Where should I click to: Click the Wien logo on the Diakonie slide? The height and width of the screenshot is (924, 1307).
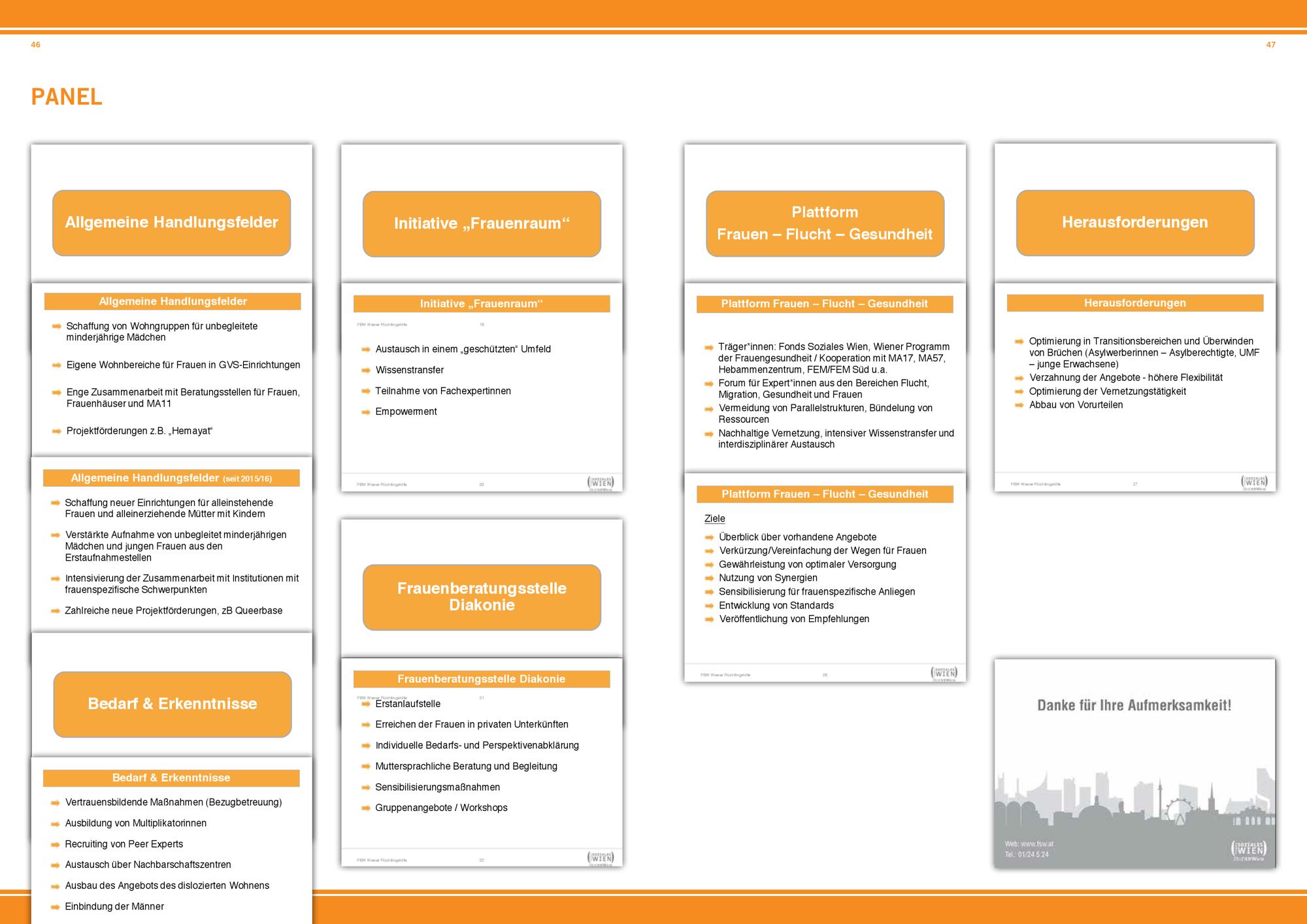[x=600, y=858]
